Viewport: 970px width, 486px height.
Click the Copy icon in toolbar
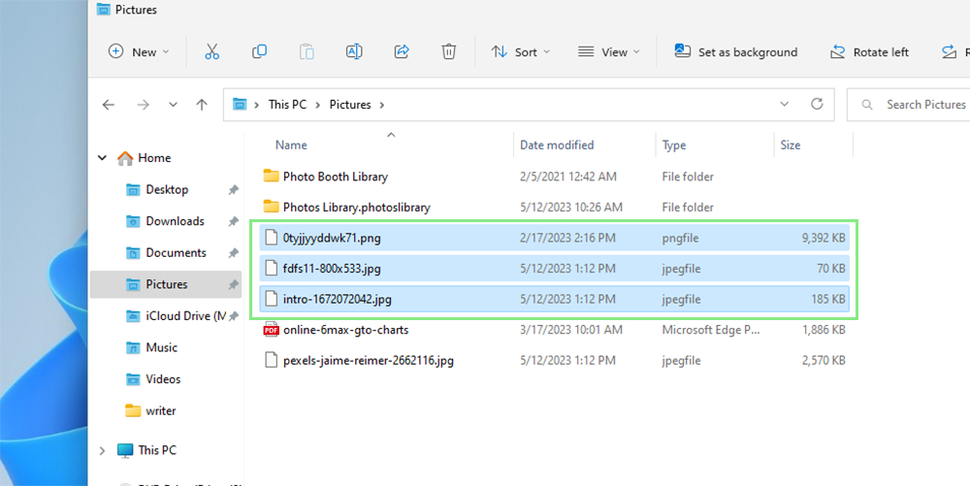[259, 51]
